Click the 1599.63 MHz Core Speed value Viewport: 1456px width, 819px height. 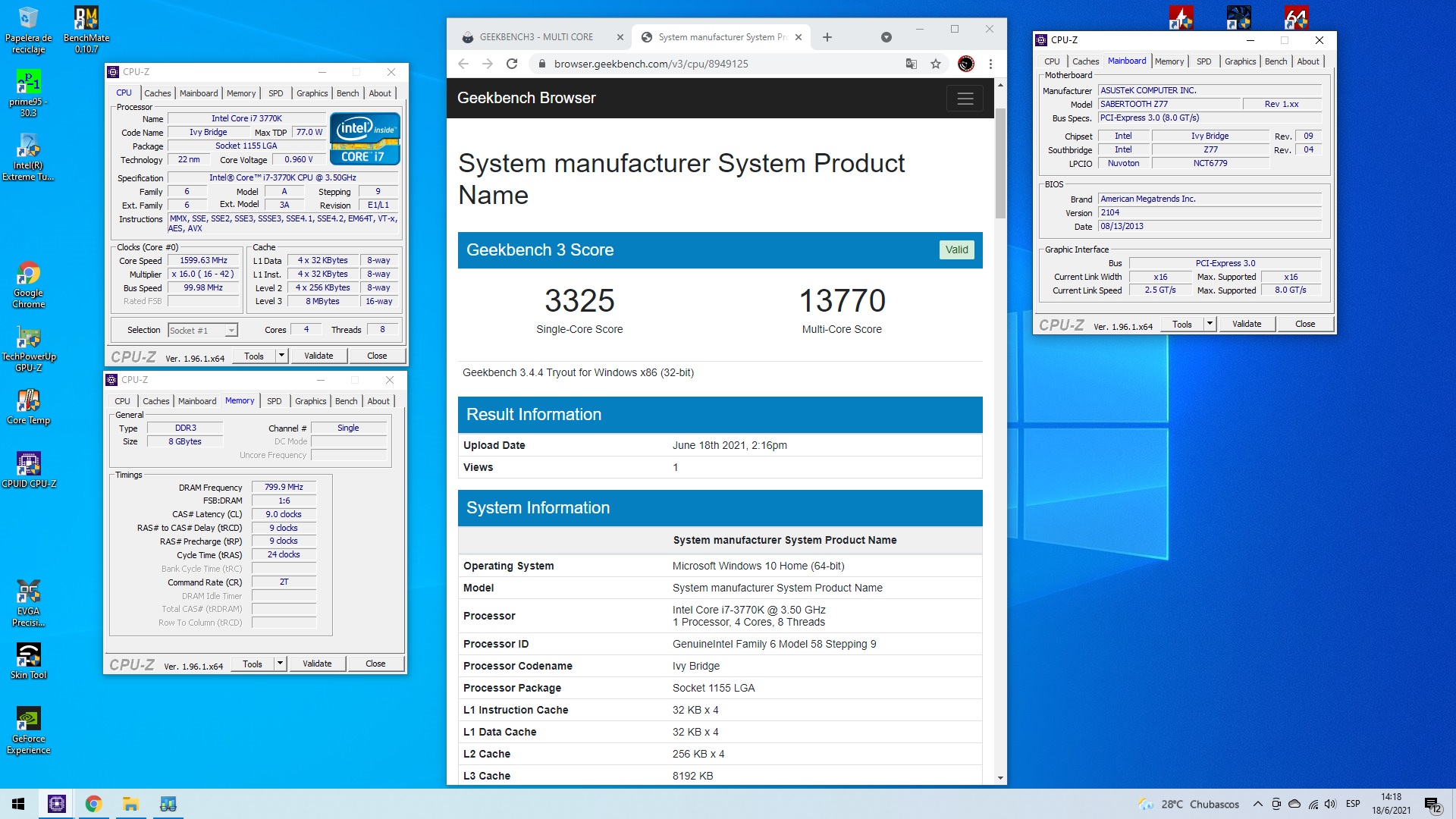click(x=203, y=260)
